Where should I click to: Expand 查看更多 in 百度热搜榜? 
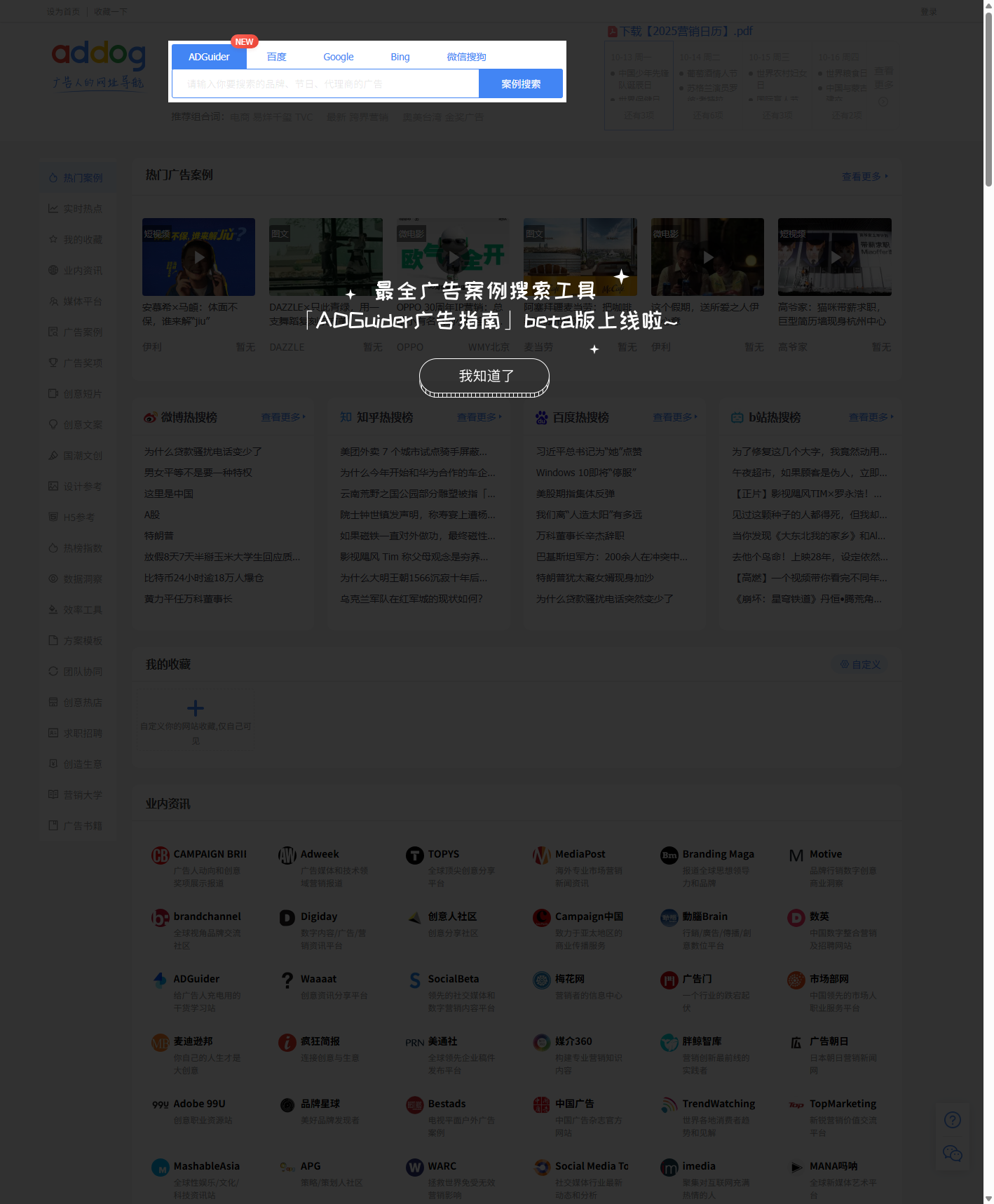click(x=675, y=417)
